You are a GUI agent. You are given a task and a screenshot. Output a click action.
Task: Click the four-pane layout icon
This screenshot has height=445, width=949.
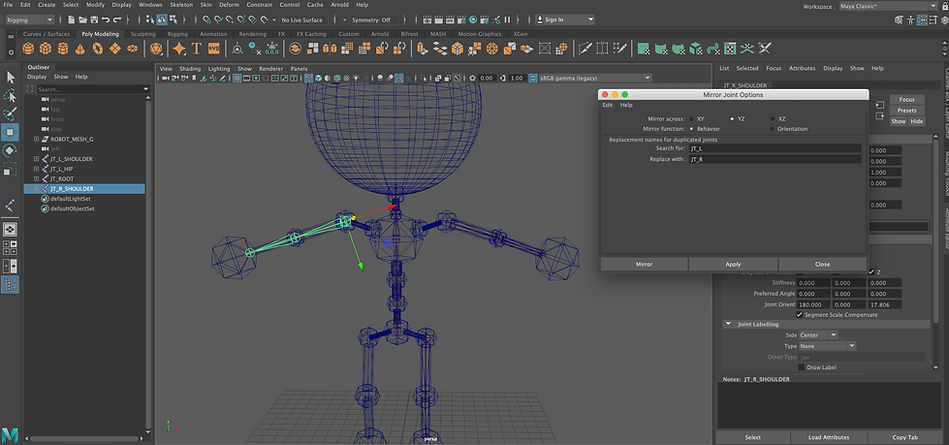pos(10,247)
